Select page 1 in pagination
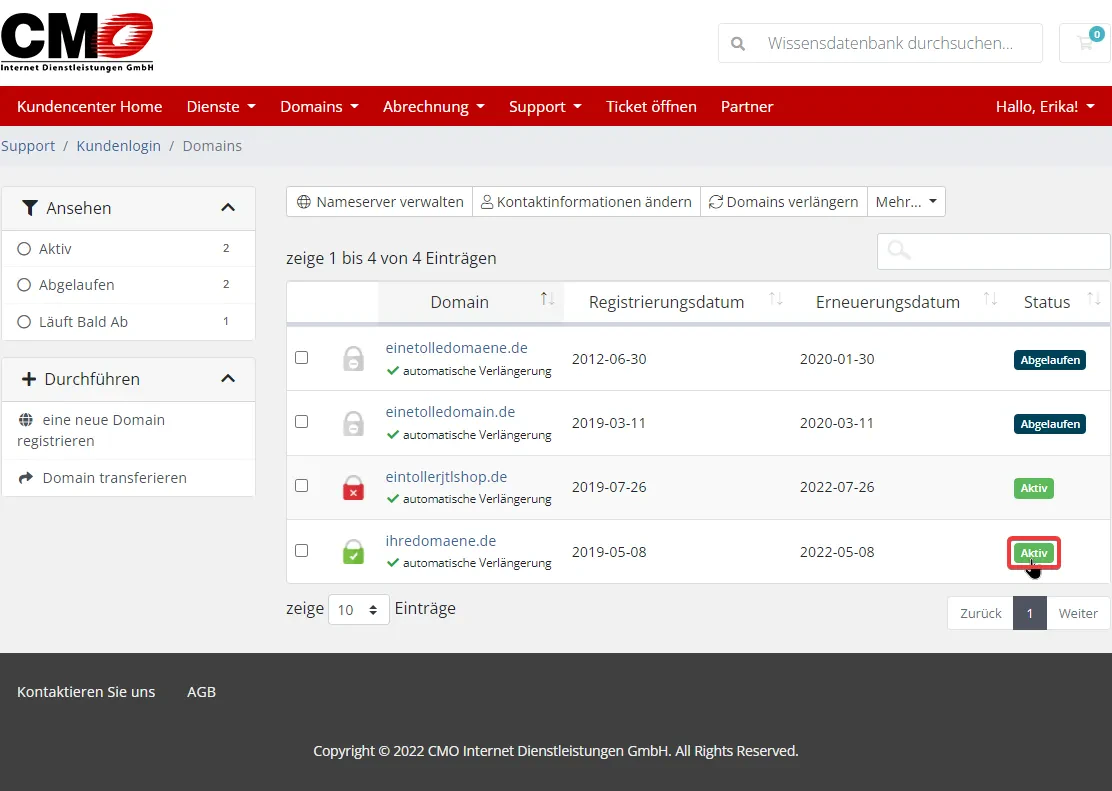 (1030, 613)
